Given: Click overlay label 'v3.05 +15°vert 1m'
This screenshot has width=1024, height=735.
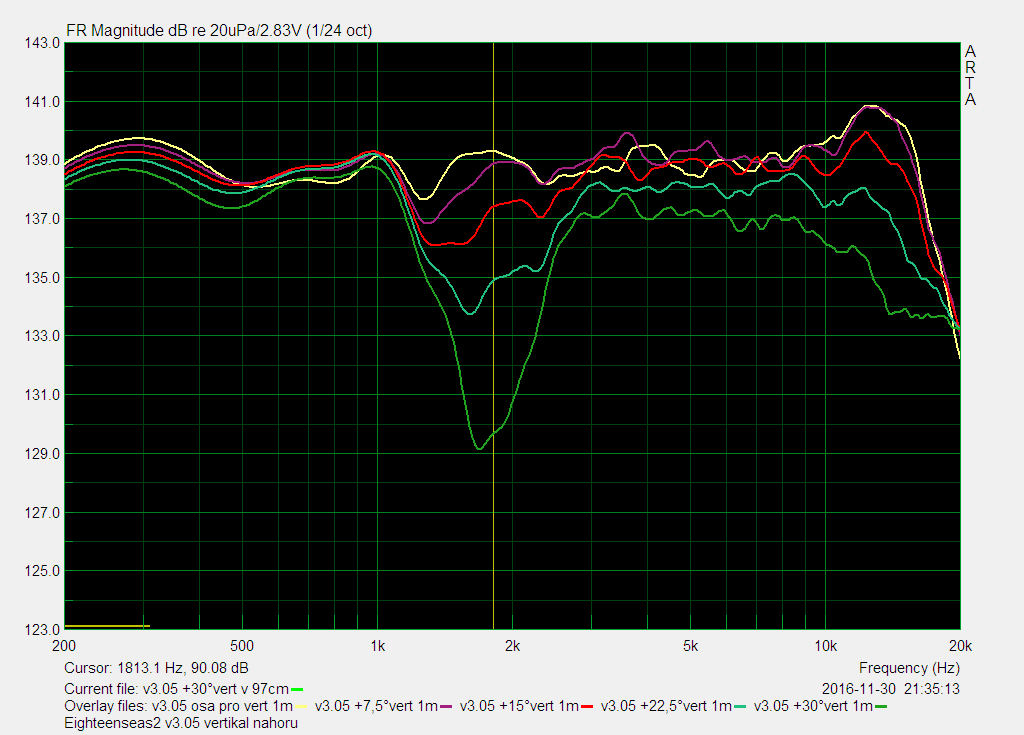Looking at the screenshot, I should tap(519, 706).
